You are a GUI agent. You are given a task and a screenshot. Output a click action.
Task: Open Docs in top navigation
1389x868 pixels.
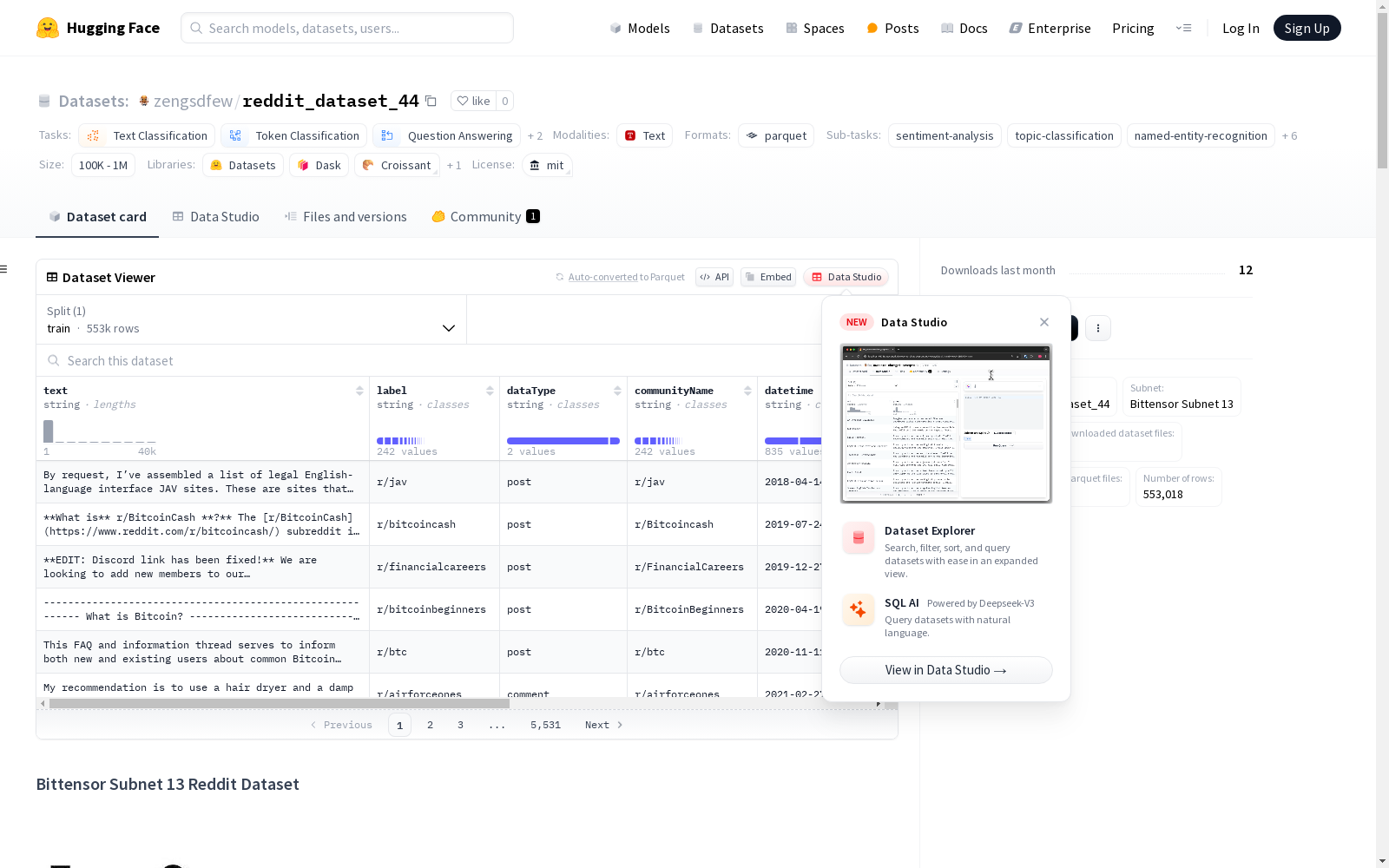point(964,28)
